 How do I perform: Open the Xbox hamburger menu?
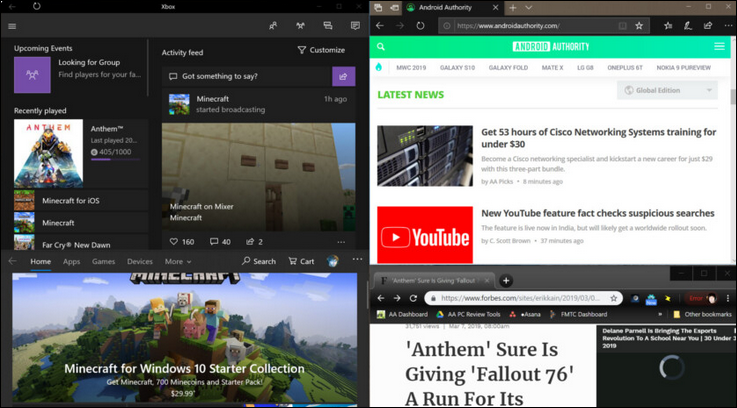(12, 25)
